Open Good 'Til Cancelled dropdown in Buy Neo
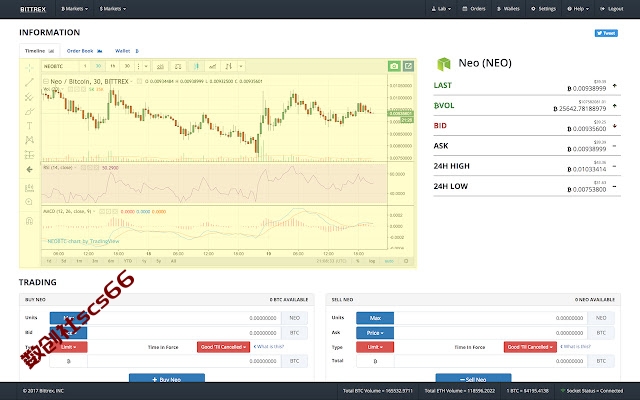The image size is (640, 400). (x=223, y=347)
